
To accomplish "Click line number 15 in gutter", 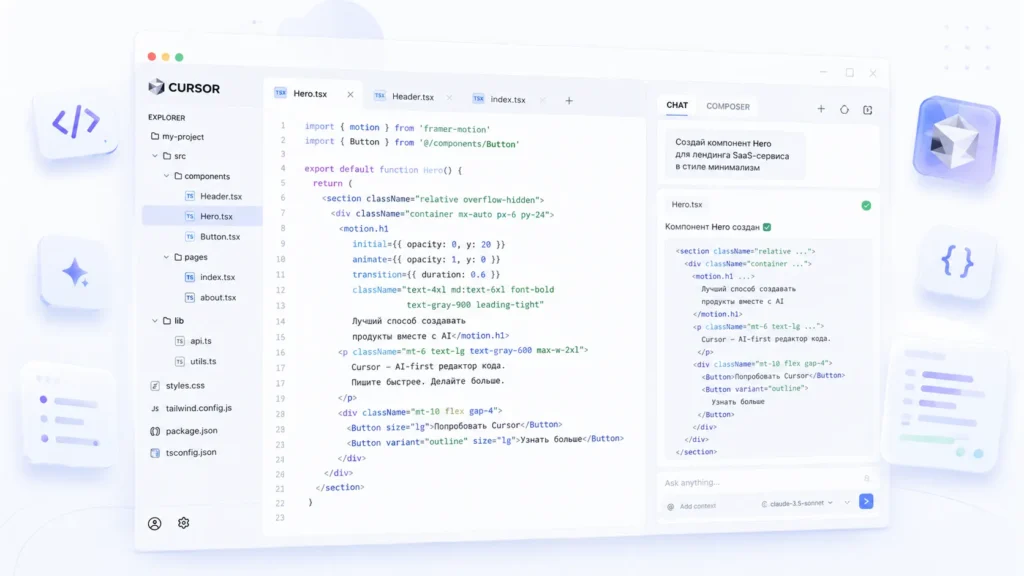I will (280, 337).
